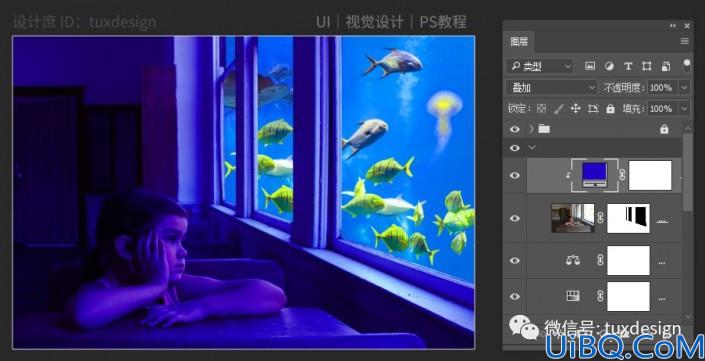Hide the gradient map adjustment layer
Viewport: 705px width, 361px height.
pyautogui.click(x=515, y=296)
